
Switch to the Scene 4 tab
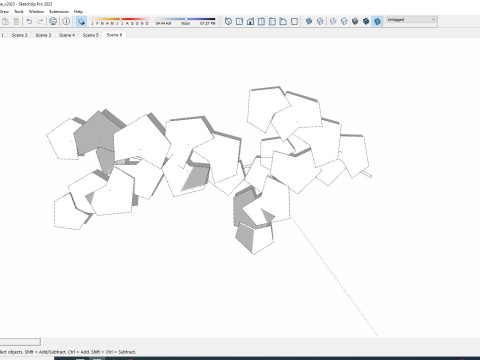67,35
